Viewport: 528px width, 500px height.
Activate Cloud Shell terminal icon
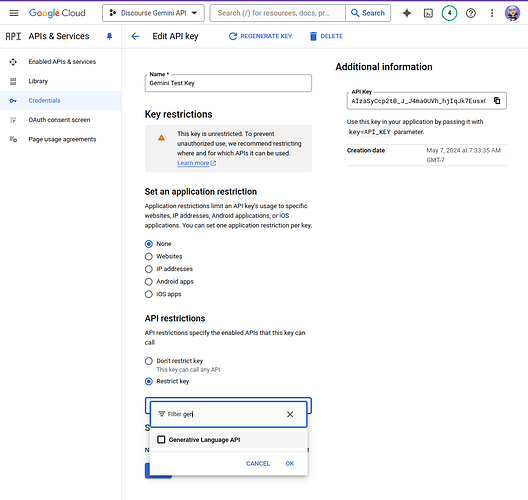(428, 13)
